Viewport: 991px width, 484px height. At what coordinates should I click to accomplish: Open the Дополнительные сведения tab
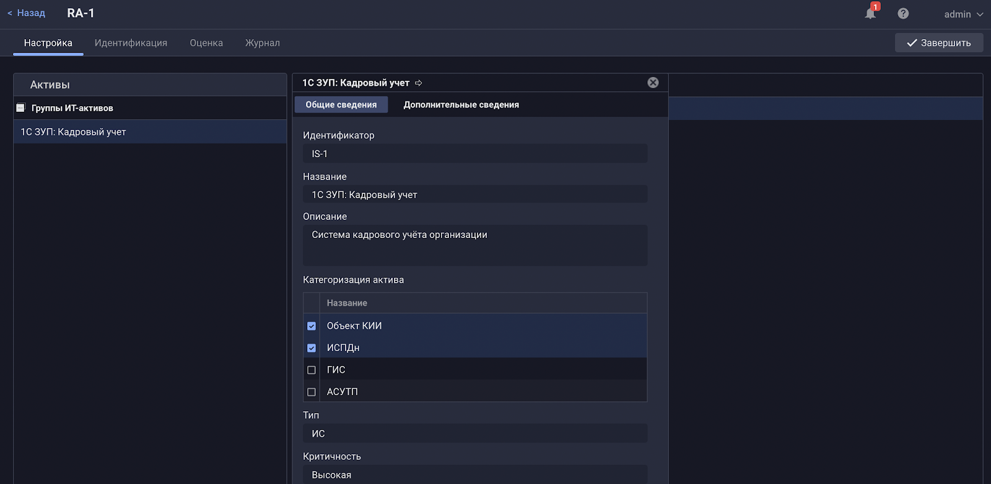click(x=461, y=105)
